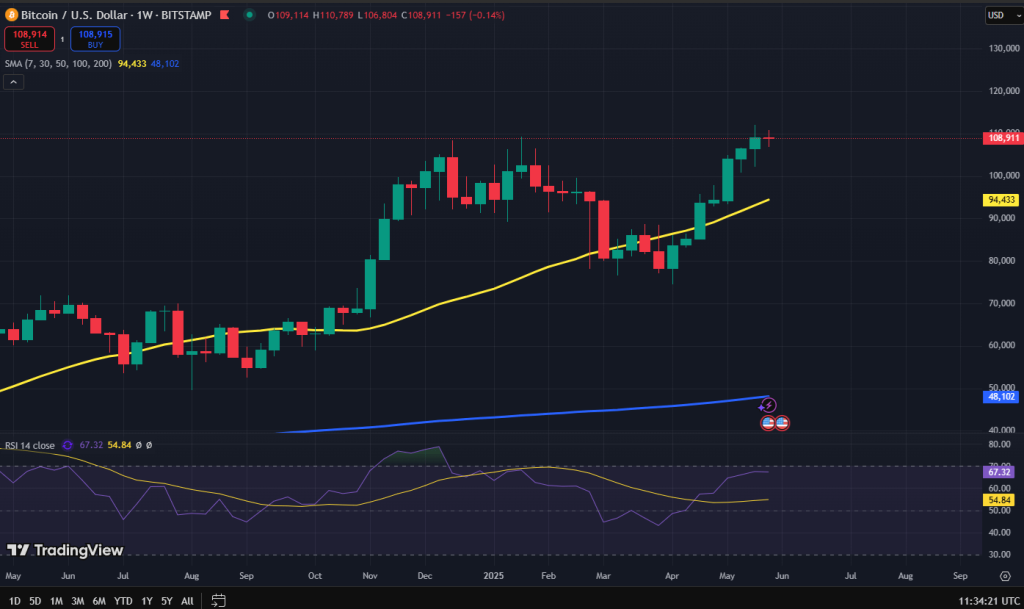Click the 90,000 price scale label
The height and width of the screenshot is (609, 1024).
[1002, 218]
